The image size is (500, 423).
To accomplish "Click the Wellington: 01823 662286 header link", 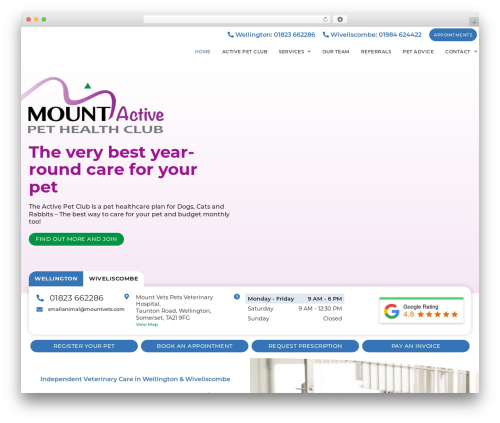I will click(271, 35).
